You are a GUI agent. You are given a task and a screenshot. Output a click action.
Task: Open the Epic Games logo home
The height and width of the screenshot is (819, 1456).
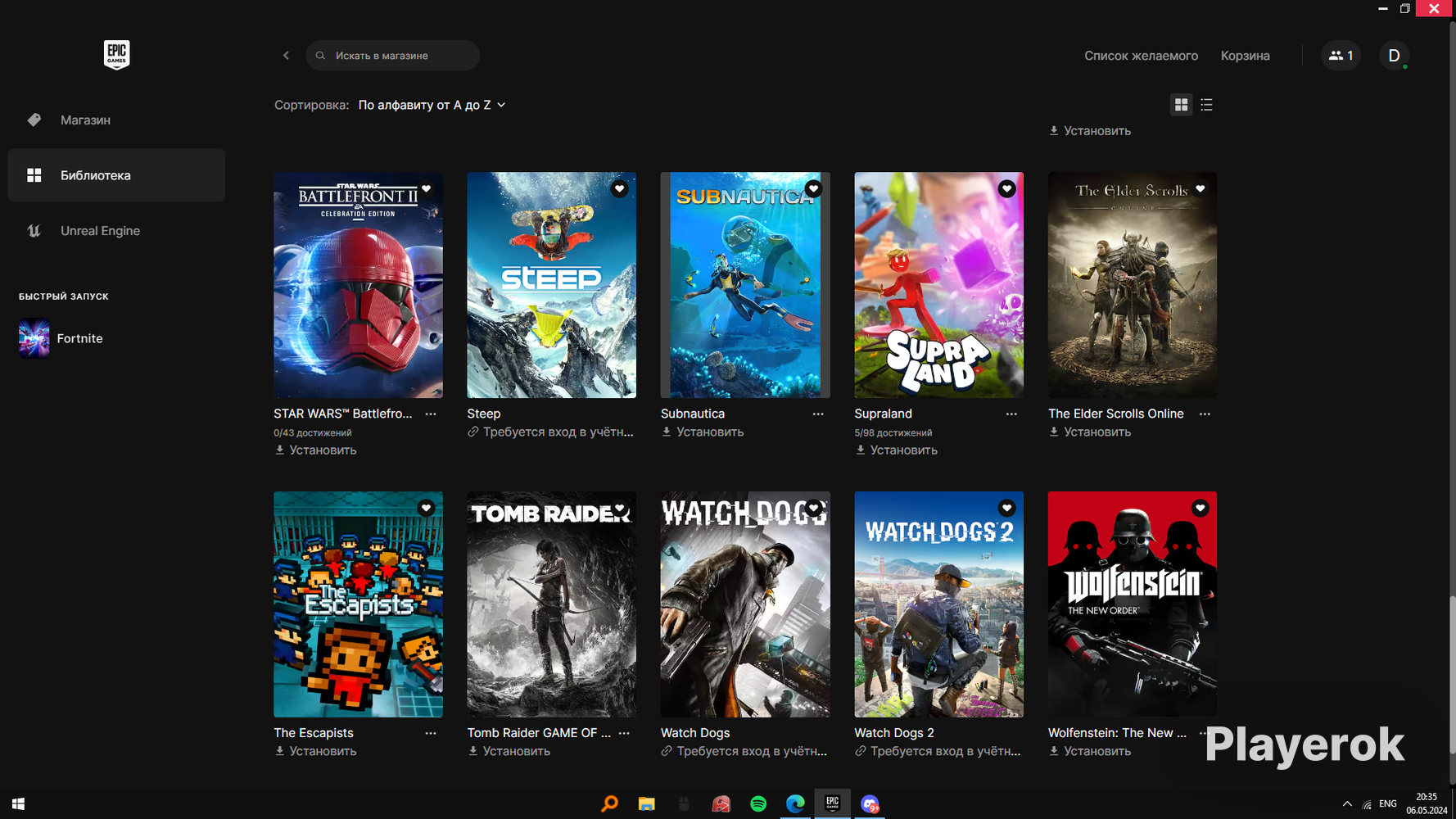click(x=116, y=55)
